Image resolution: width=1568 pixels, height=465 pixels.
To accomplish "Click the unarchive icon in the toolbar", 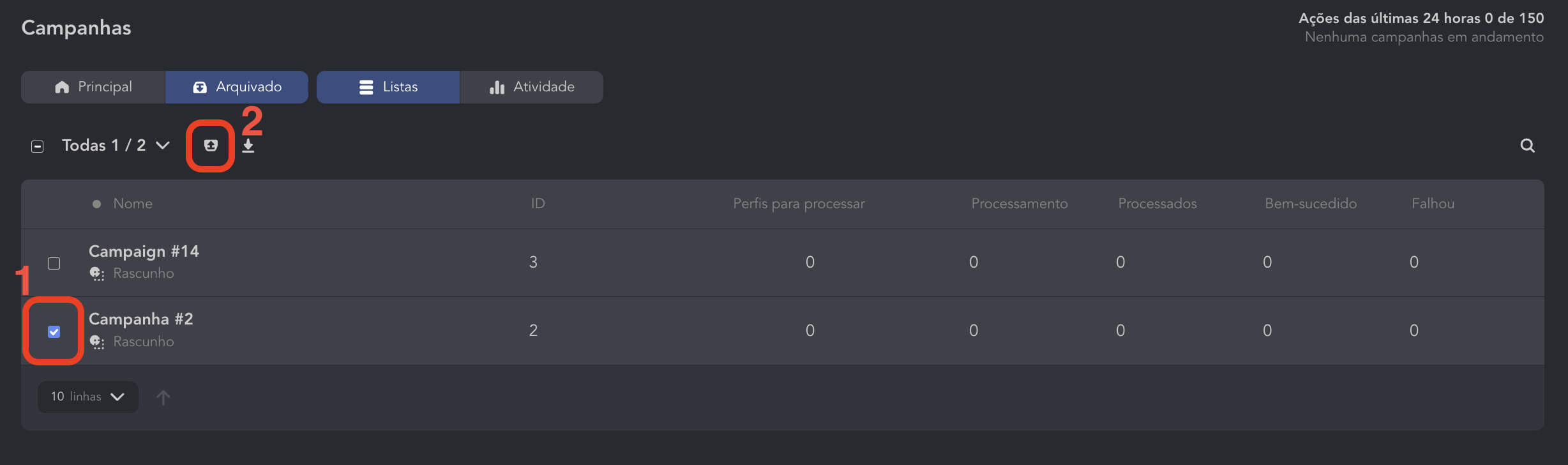I will click(211, 146).
